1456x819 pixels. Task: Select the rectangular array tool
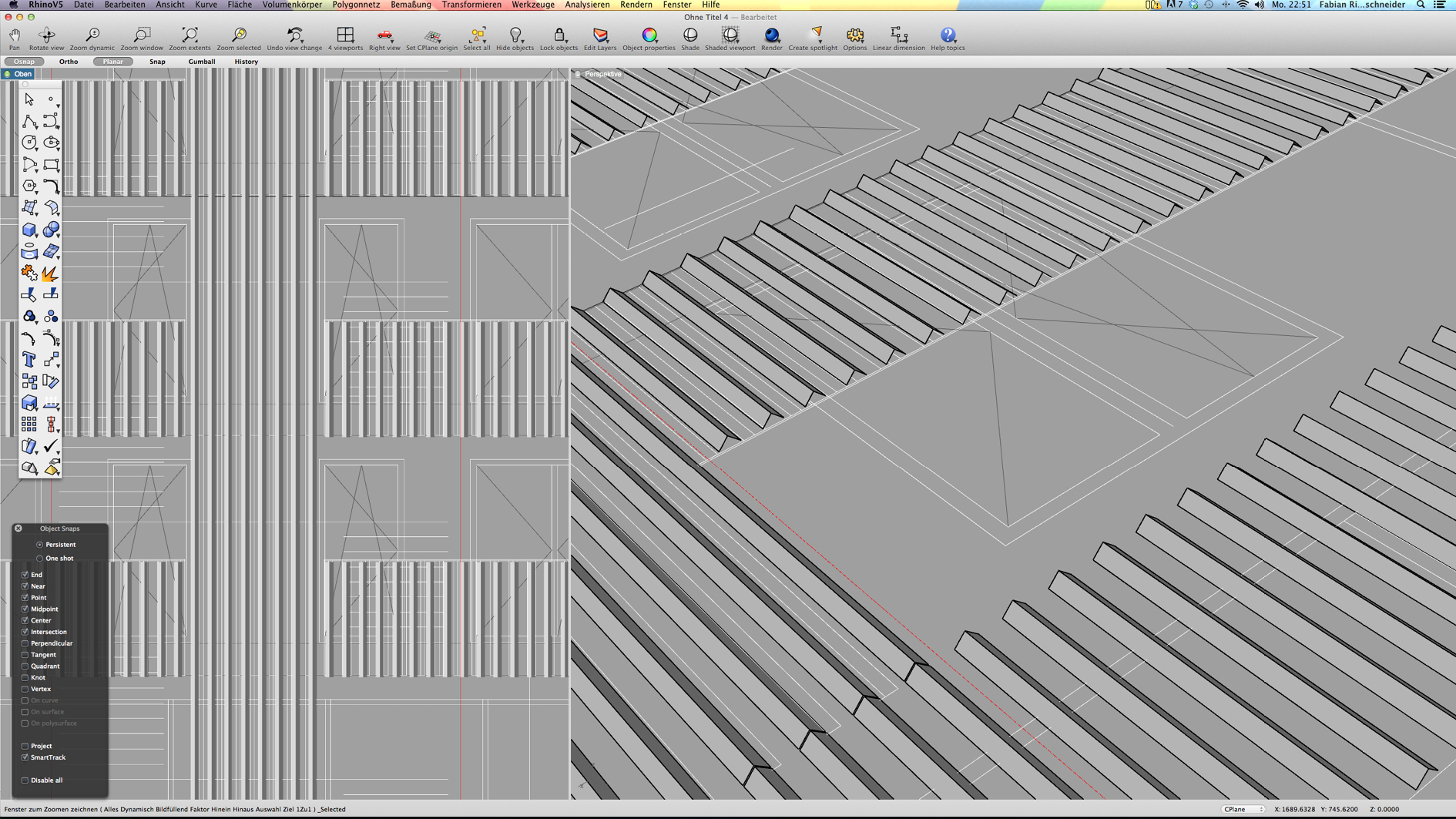coord(29,425)
